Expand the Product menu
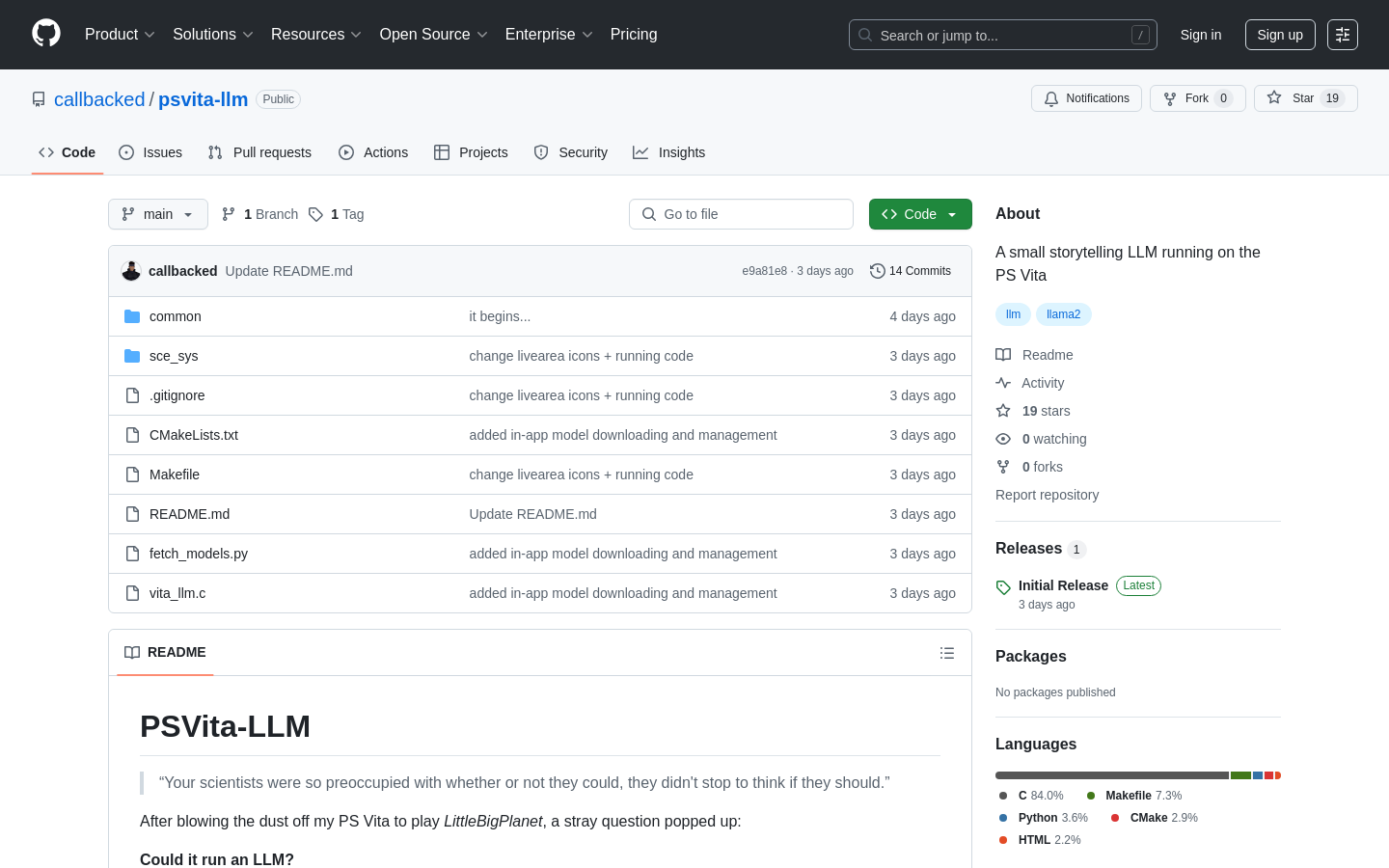1389x868 pixels. point(120,35)
